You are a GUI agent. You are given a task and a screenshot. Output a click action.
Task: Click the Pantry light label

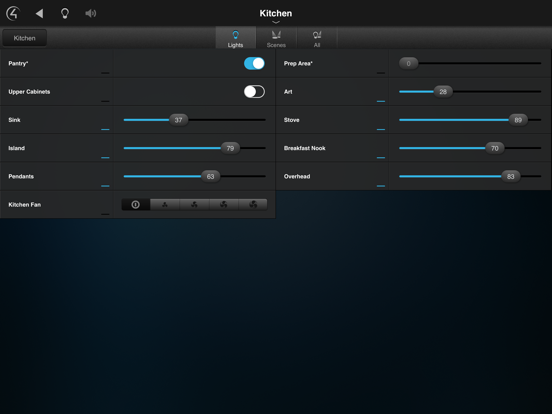pos(18,64)
